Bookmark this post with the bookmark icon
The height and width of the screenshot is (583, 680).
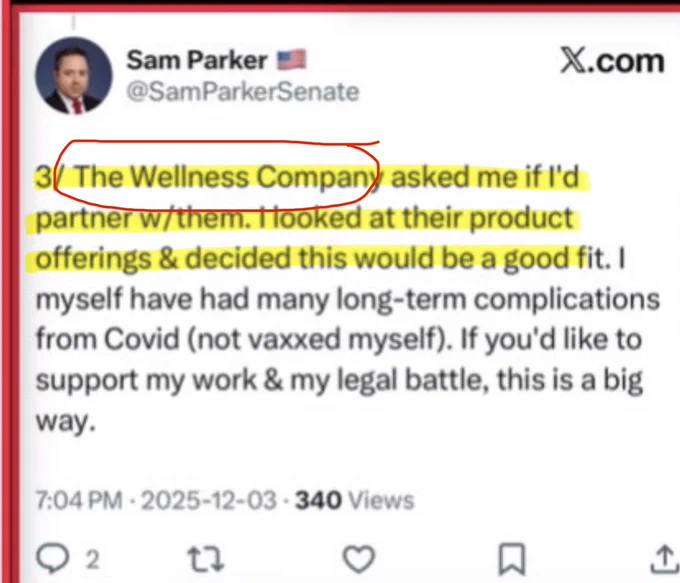click(512, 559)
